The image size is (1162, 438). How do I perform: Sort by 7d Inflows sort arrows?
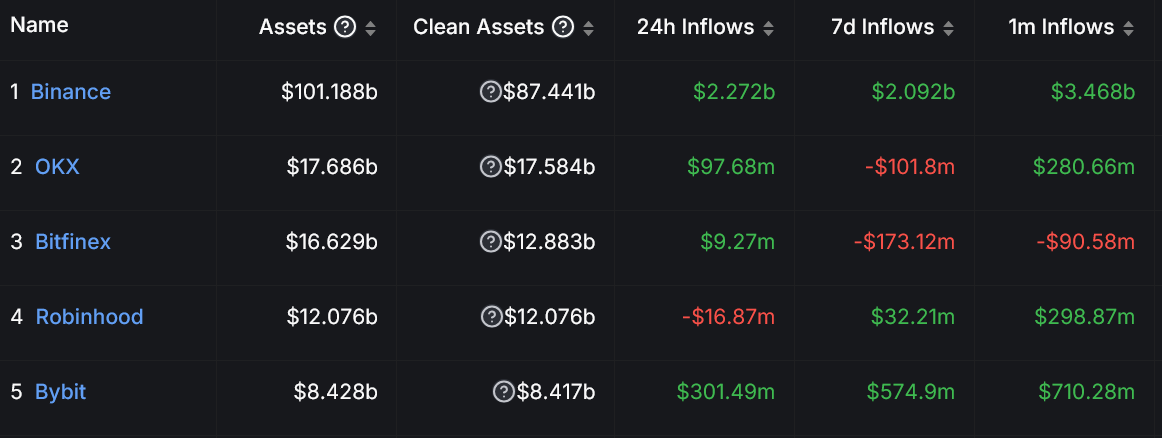click(x=949, y=29)
